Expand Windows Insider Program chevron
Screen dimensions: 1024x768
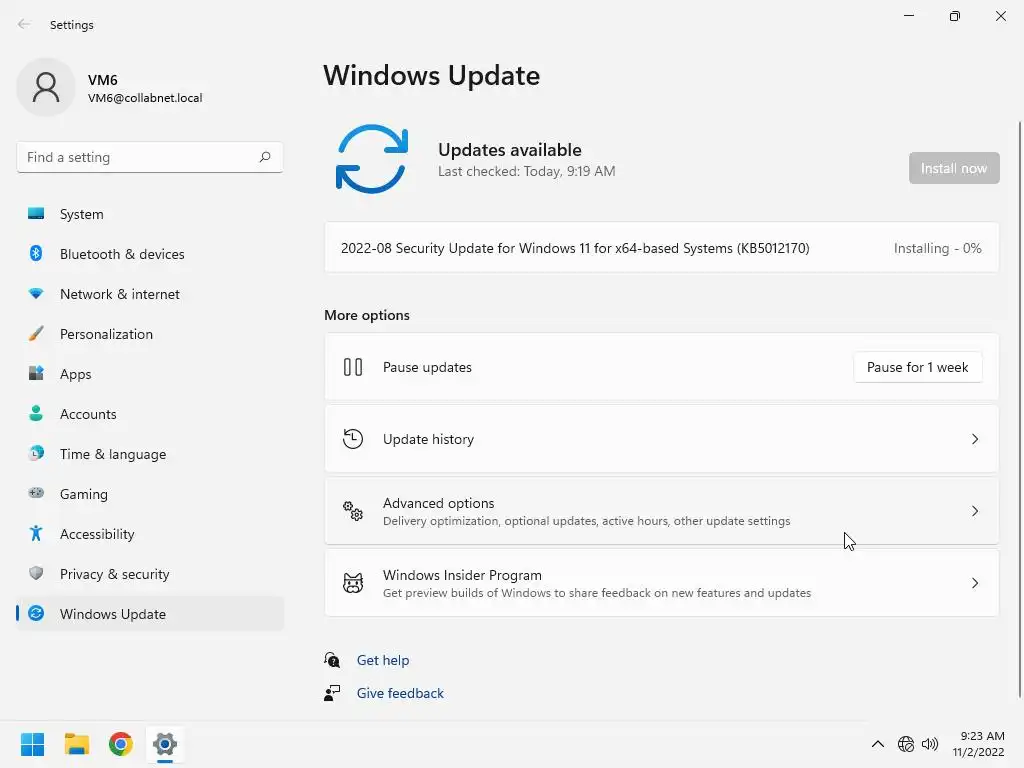974,583
